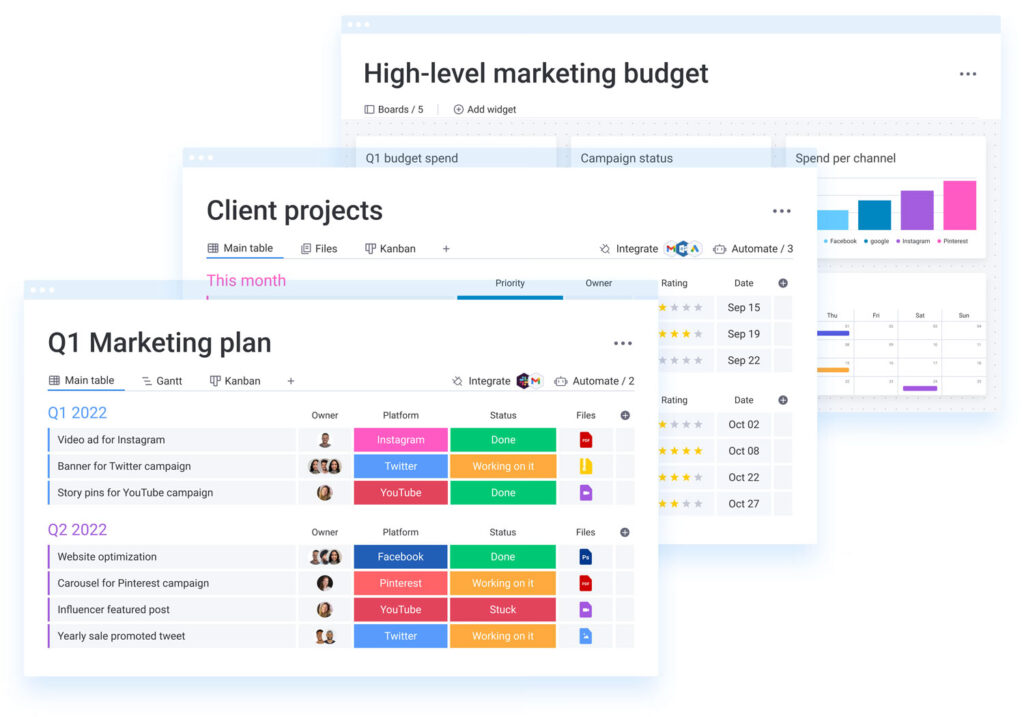
Task: Change the Instagram platform label
Action: coord(401,440)
